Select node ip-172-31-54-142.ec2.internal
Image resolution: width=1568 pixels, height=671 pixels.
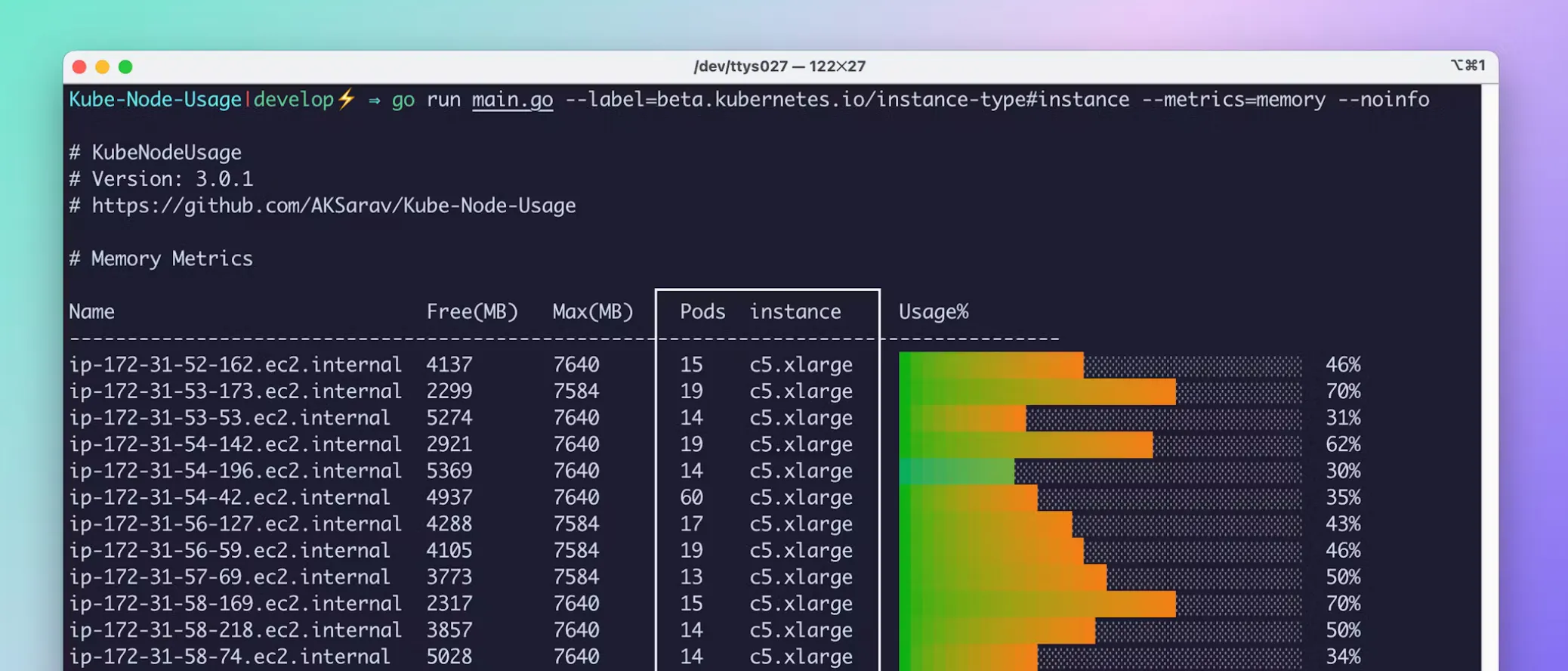pyautogui.click(x=235, y=444)
